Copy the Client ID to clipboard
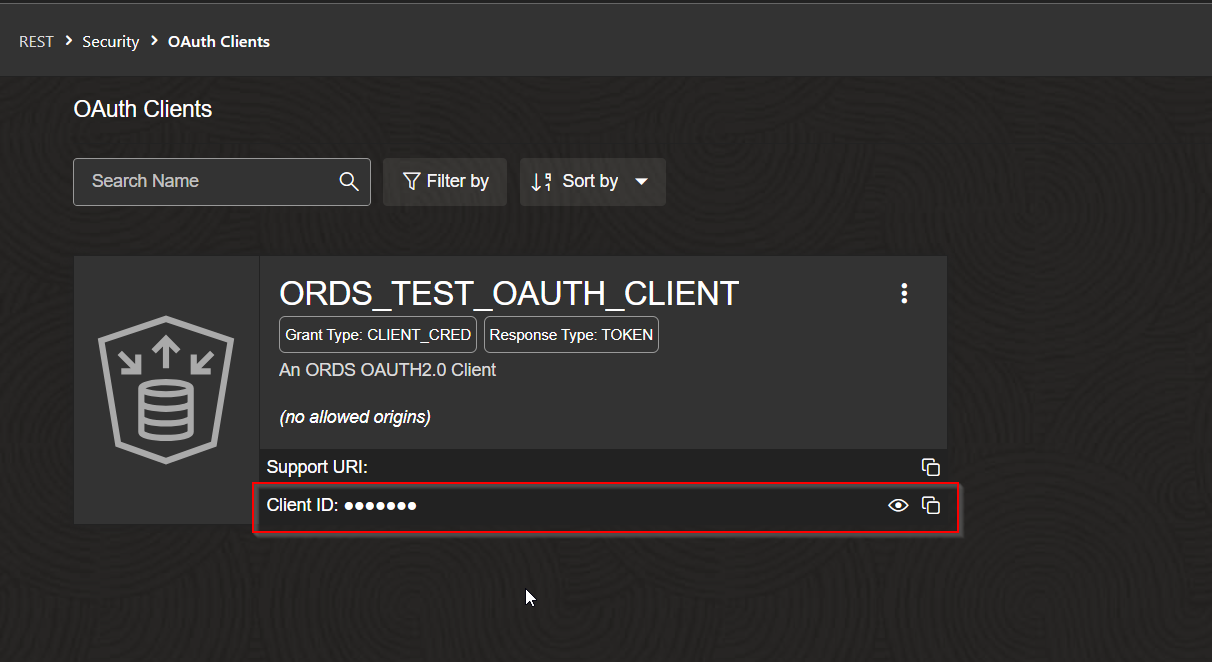Screen dimensions: 1212x662 pyautogui.click(x=931, y=505)
